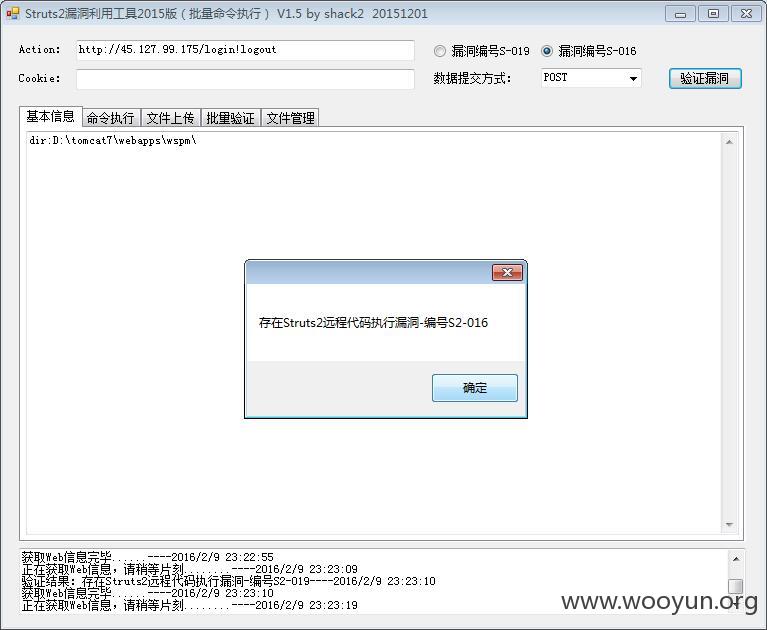Maximize the Struts2 tool window
The height and width of the screenshot is (630, 767).
[x=713, y=14]
